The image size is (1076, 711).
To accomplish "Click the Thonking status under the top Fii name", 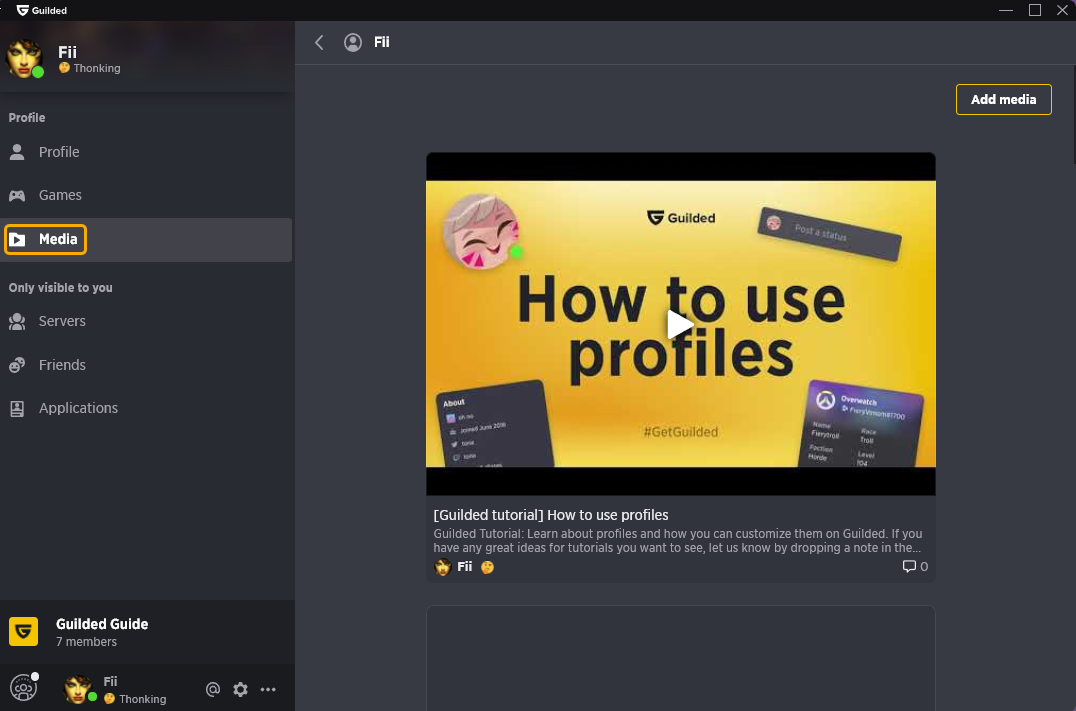I will click(90, 68).
